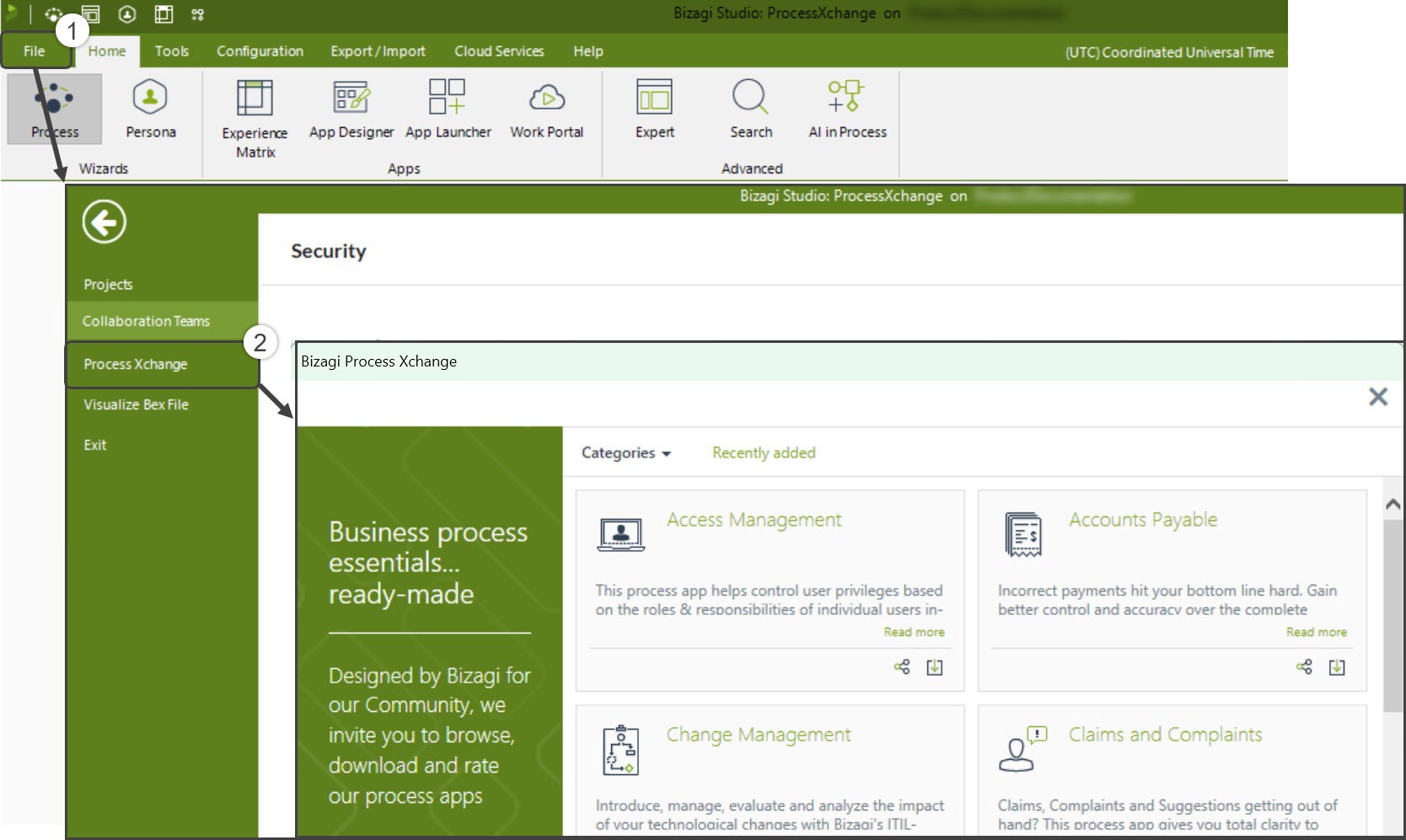Open the File menu tab
This screenshot has height=840, width=1406.
point(35,51)
